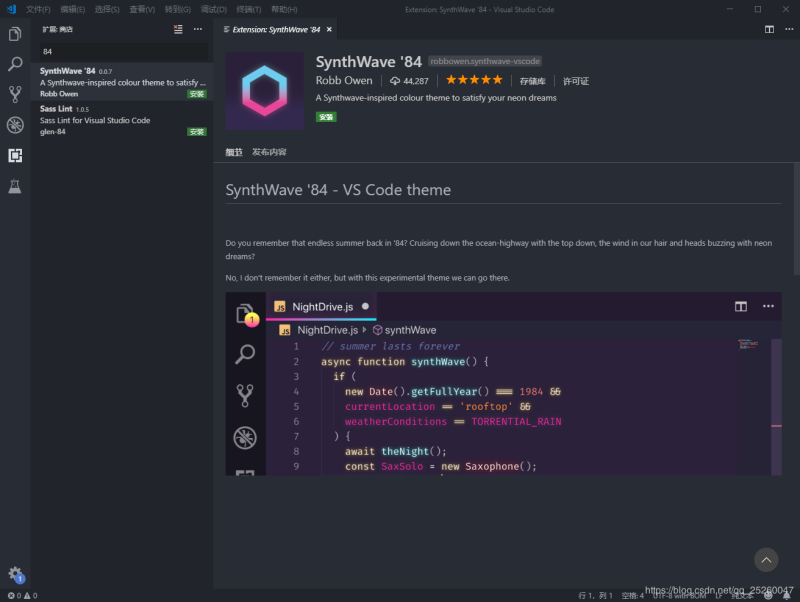800x602 pixels.
Task: Open the 文件(F) menu
Action: coord(38,10)
